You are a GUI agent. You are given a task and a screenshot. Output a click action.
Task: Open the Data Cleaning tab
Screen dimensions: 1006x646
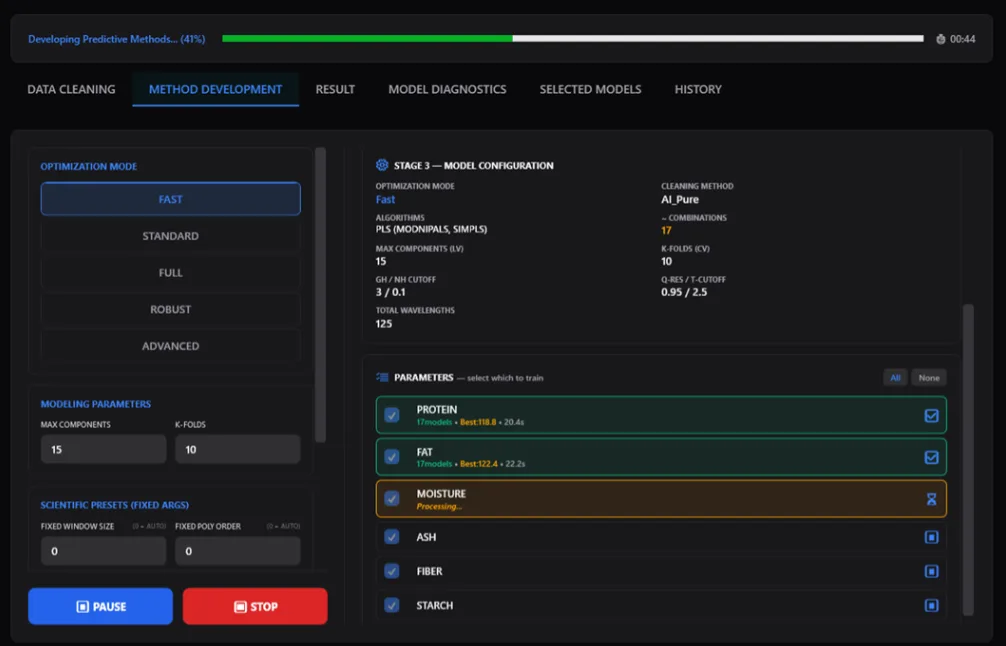(71, 89)
